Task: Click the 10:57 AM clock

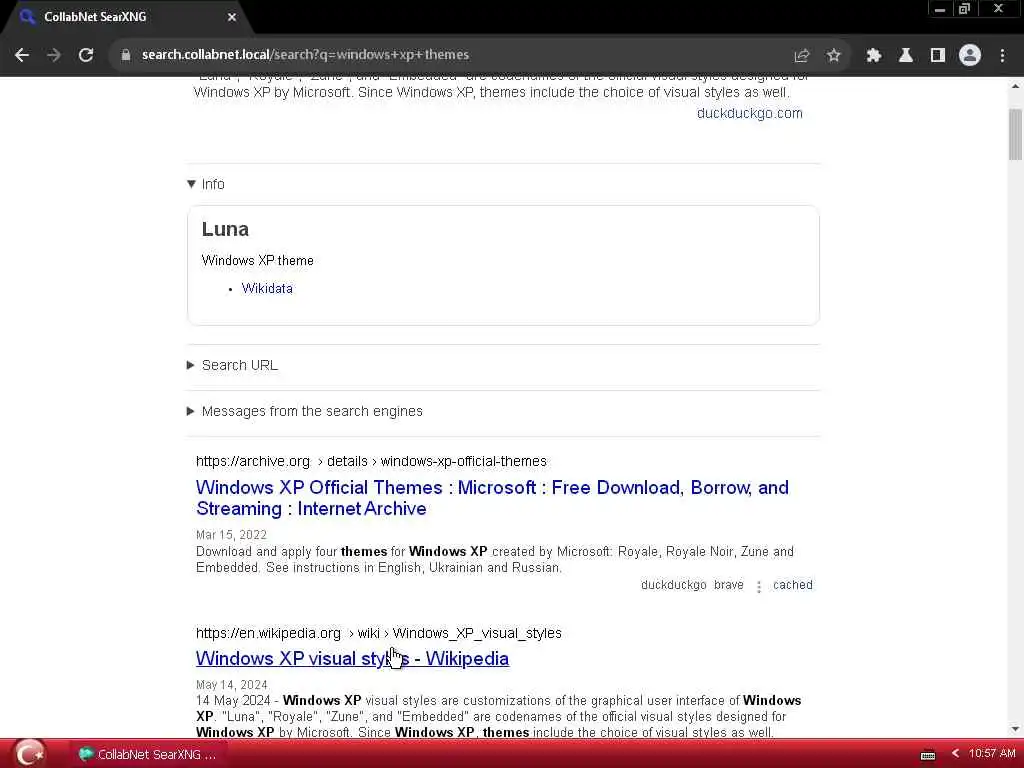Action: click(992, 754)
